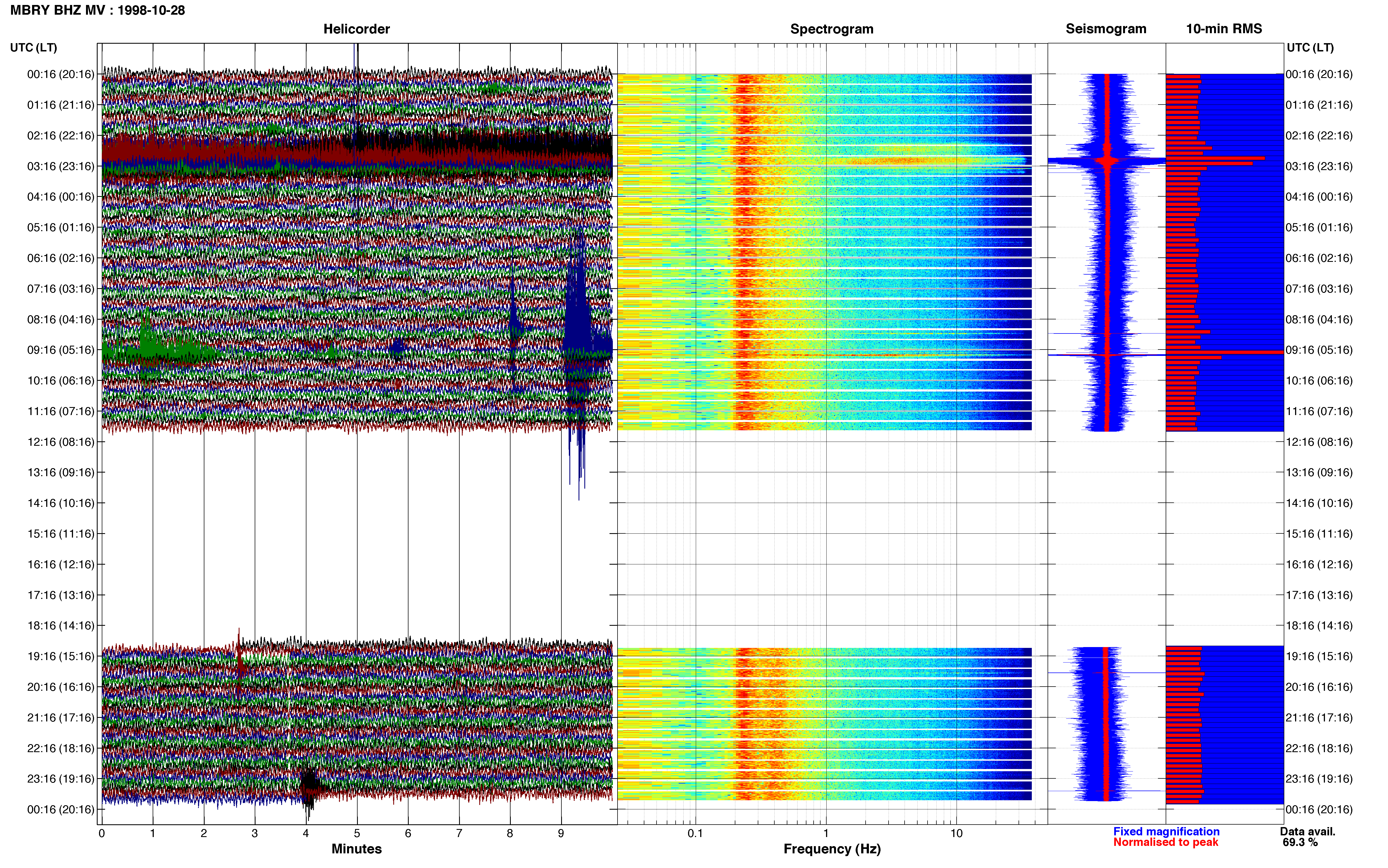Viewport: 1388px width, 868px height.
Task: Click the seismogram peak near 03:16
Action: (x=1107, y=161)
